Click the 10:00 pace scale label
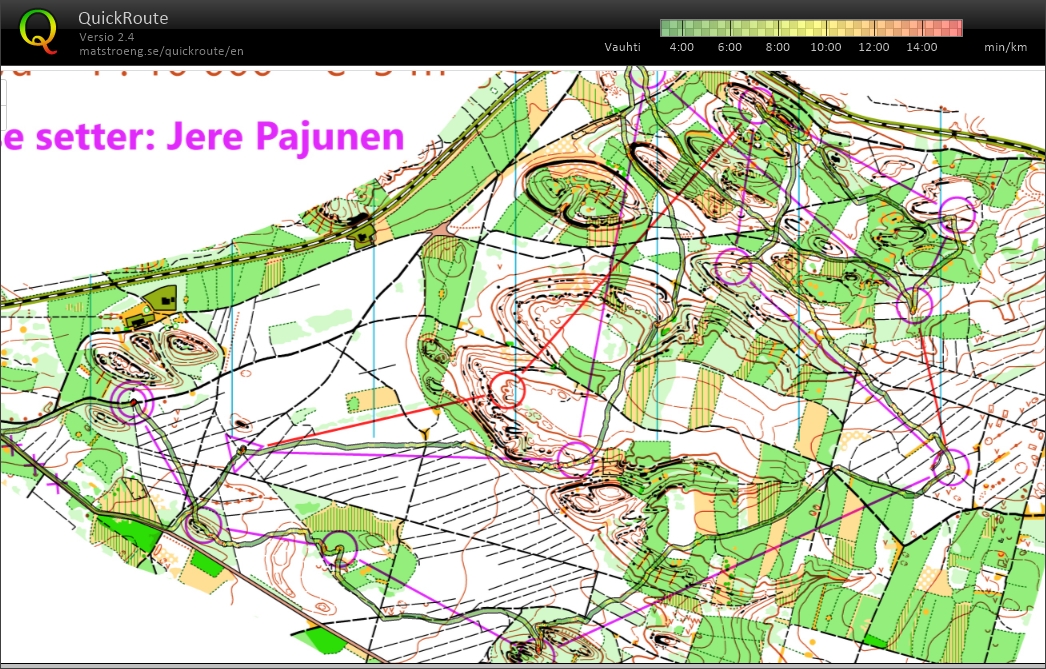 tap(825, 47)
